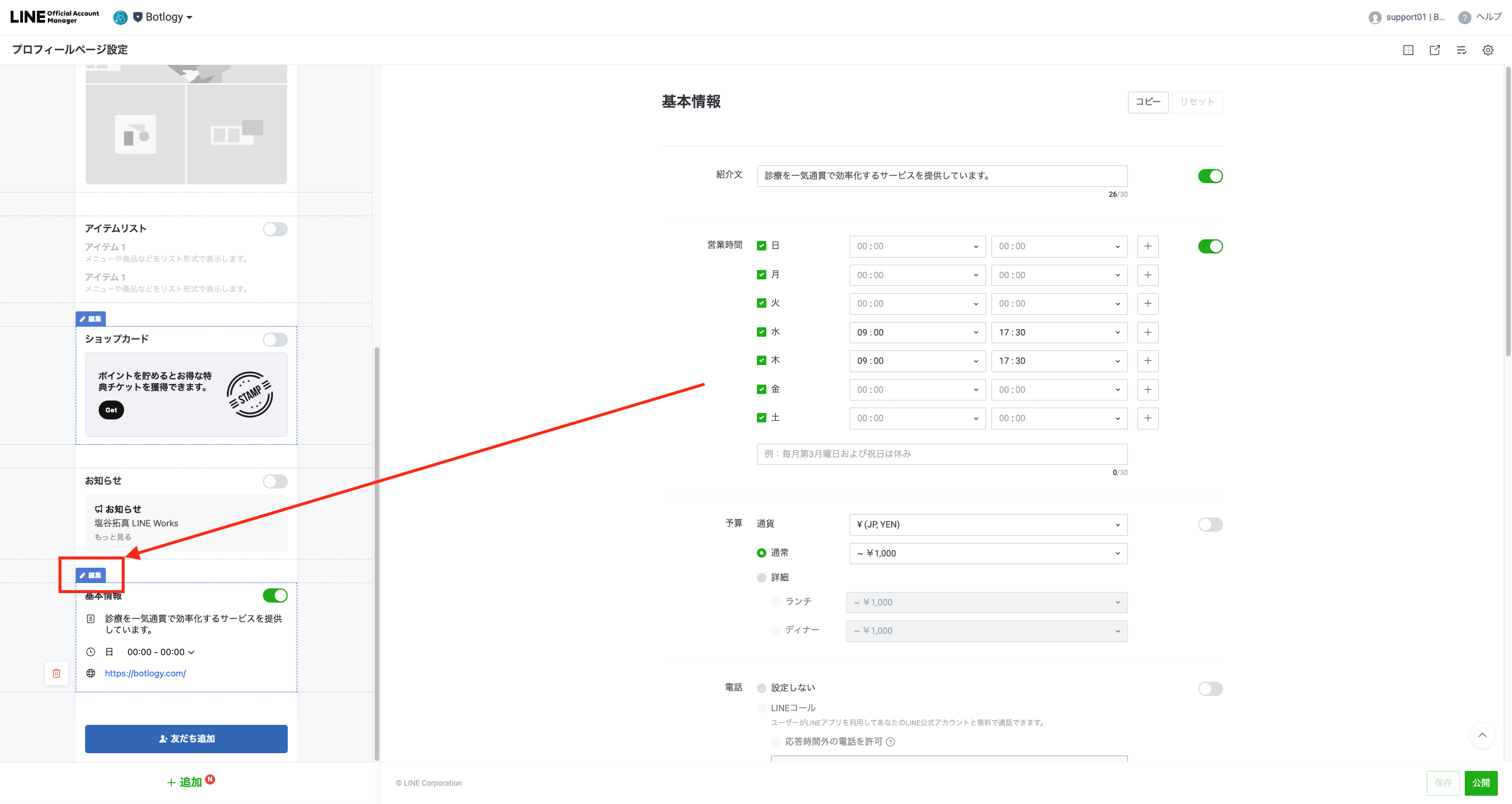This screenshot has height=804, width=1512.
Task: Open the currency ¥ (JP, YEN) dropdown
Action: click(988, 525)
